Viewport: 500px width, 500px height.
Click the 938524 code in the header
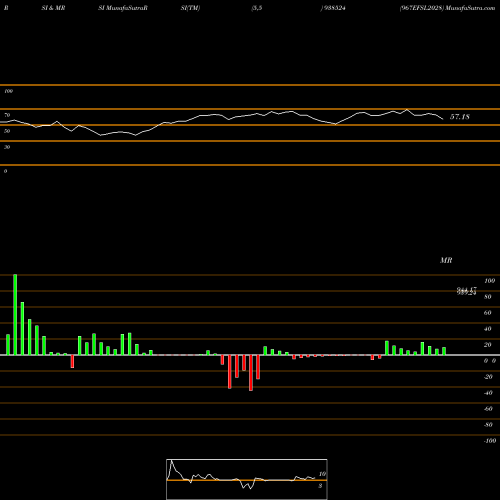click(334, 8)
